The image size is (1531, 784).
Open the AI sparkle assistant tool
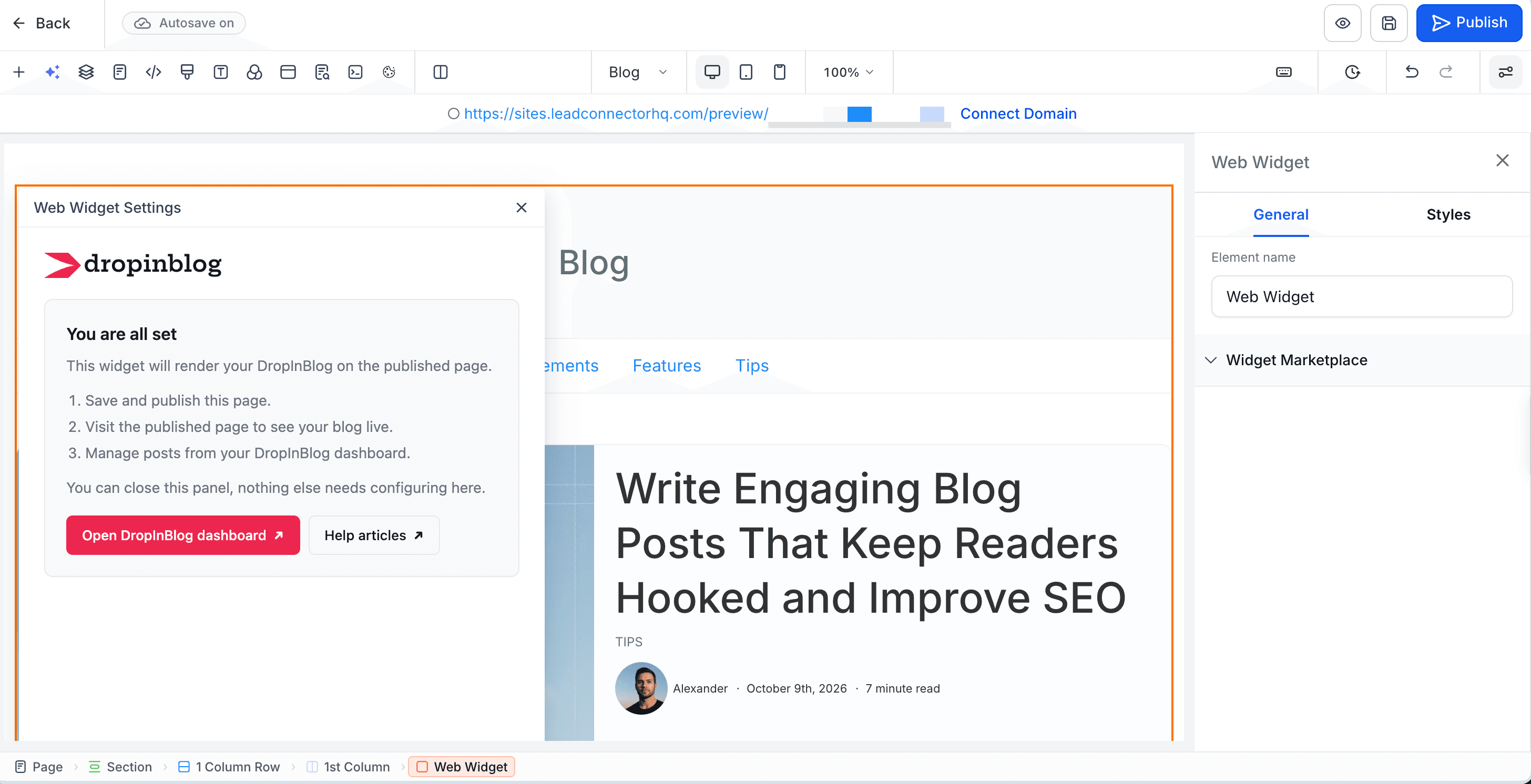click(52, 72)
